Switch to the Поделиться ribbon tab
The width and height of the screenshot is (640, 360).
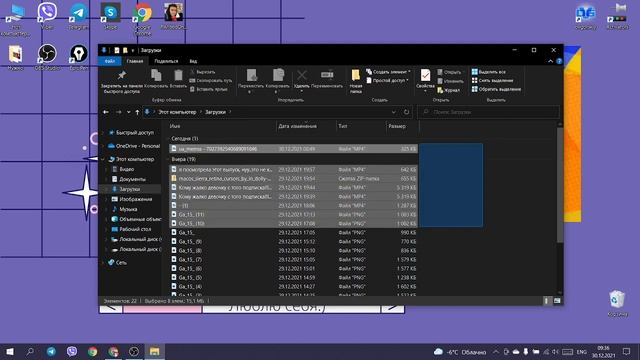click(166, 61)
